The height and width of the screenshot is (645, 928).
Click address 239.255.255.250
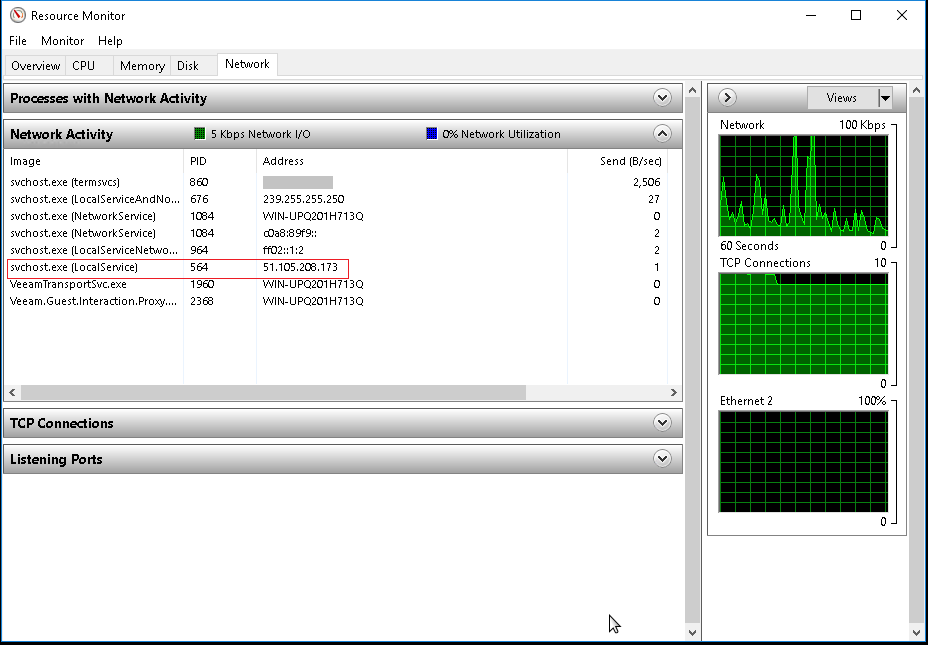pos(303,199)
